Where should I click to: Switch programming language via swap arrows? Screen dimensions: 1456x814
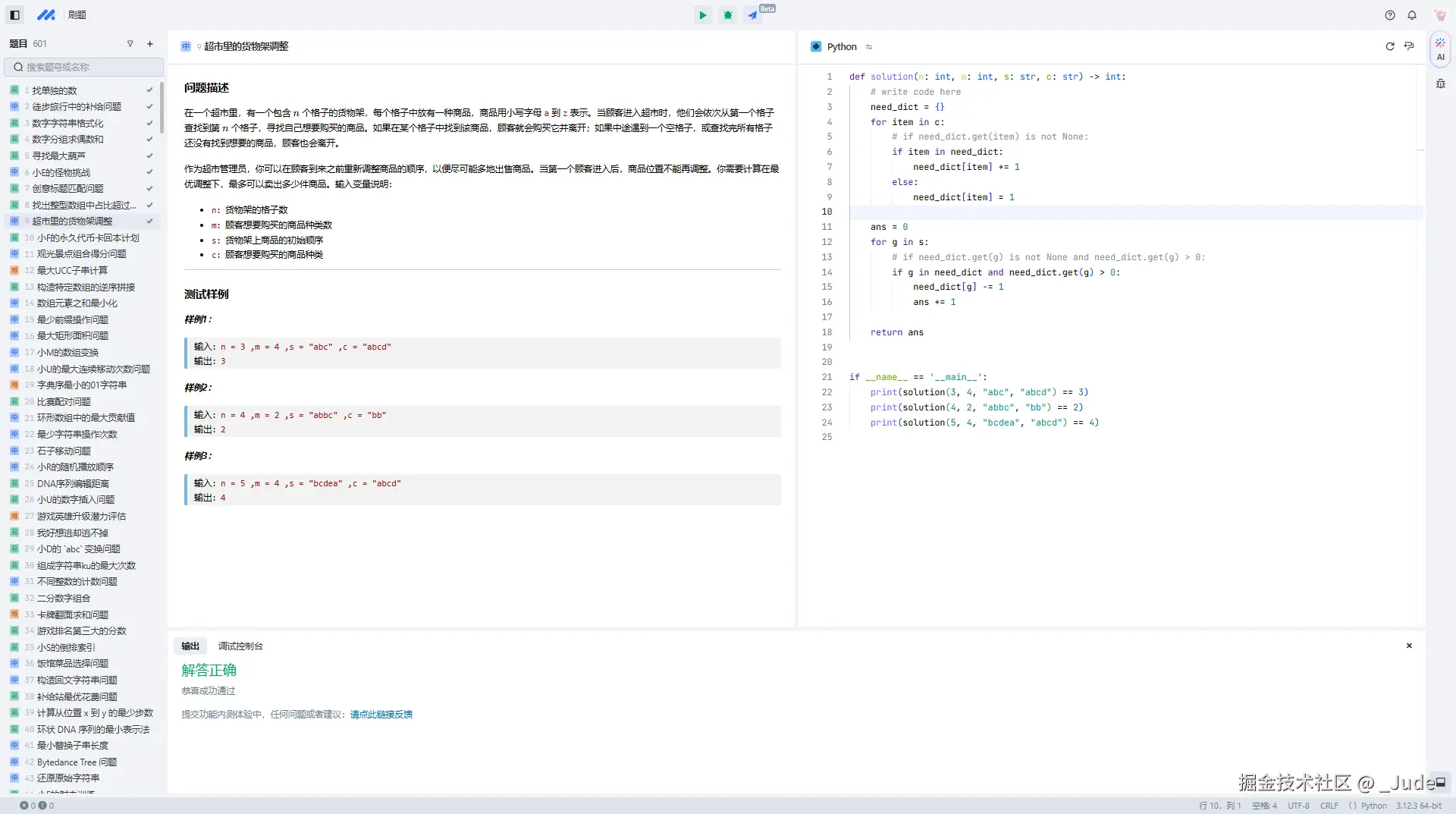[869, 47]
